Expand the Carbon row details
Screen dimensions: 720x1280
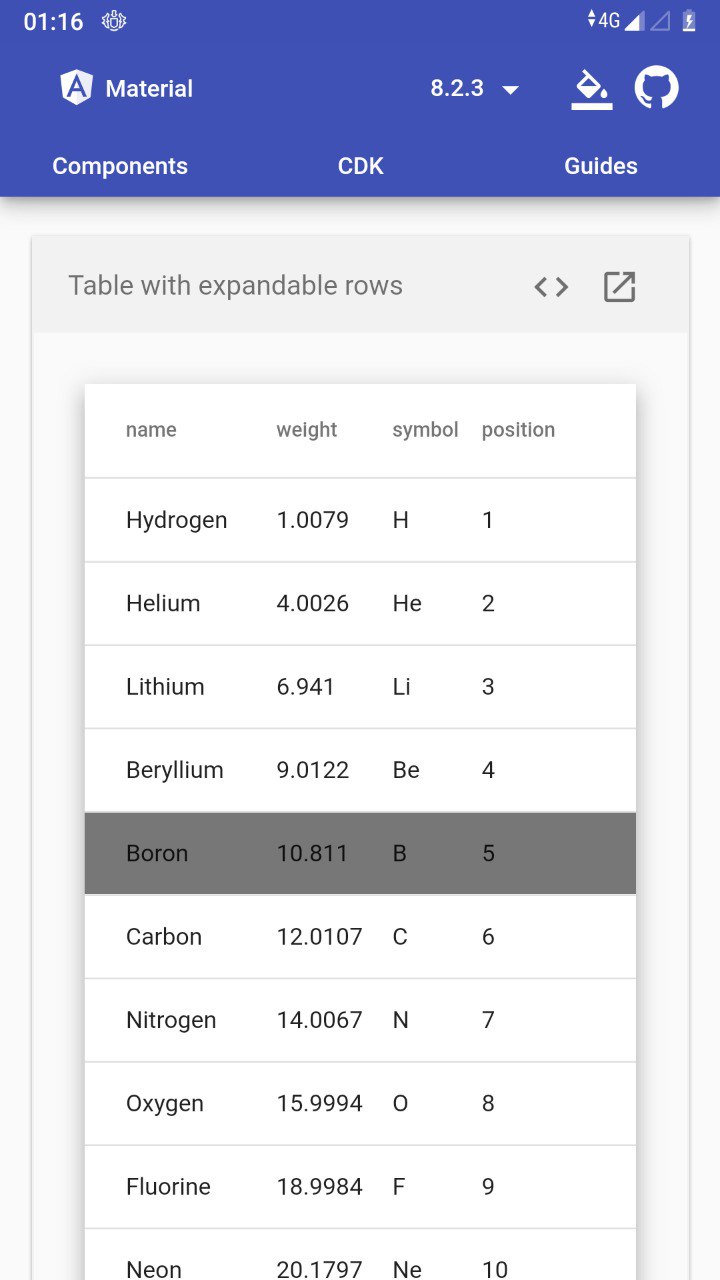coord(360,937)
